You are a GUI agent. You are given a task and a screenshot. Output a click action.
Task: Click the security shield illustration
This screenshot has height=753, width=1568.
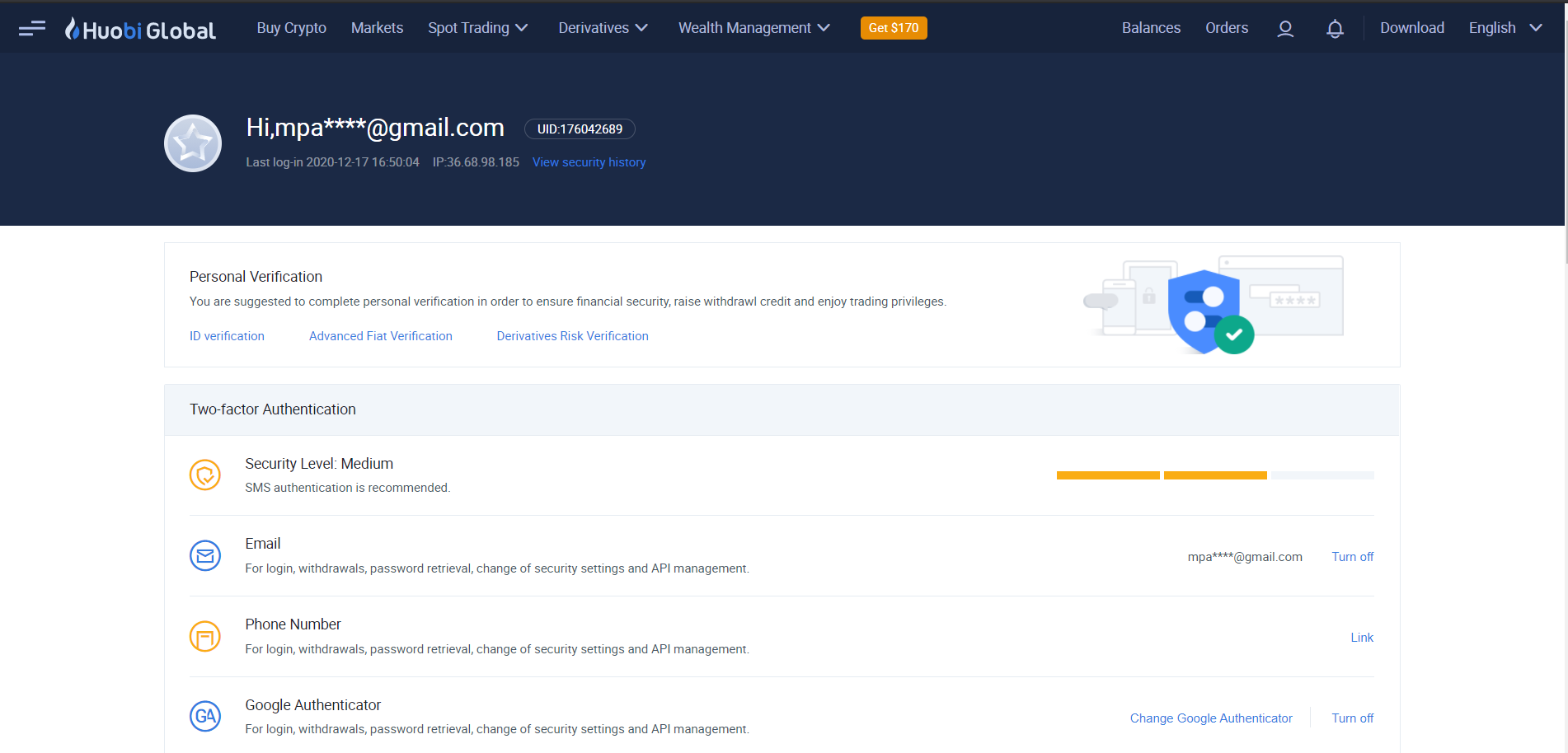coord(1214,305)
